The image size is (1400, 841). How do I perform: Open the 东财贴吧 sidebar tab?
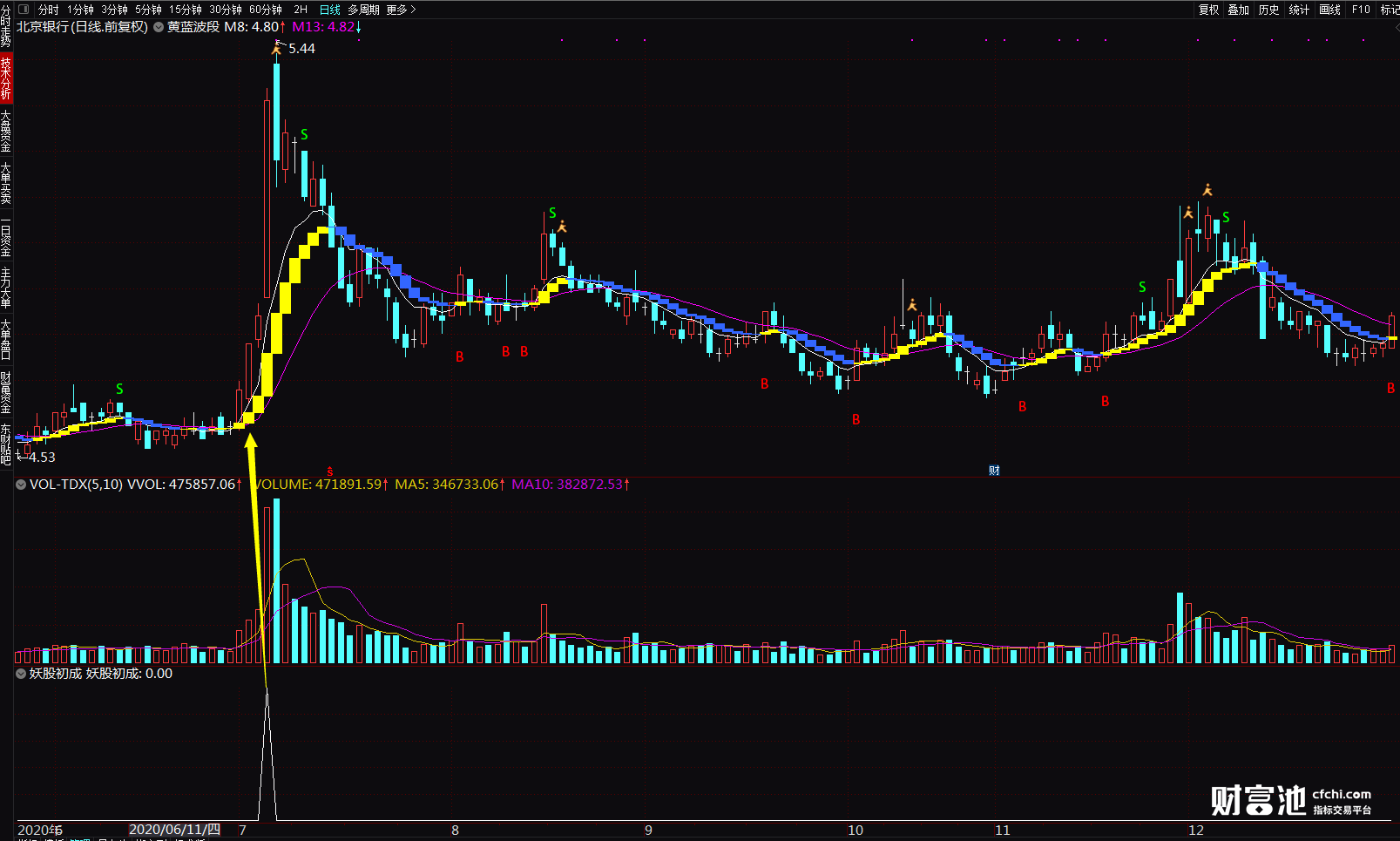(x=6, y=444)
